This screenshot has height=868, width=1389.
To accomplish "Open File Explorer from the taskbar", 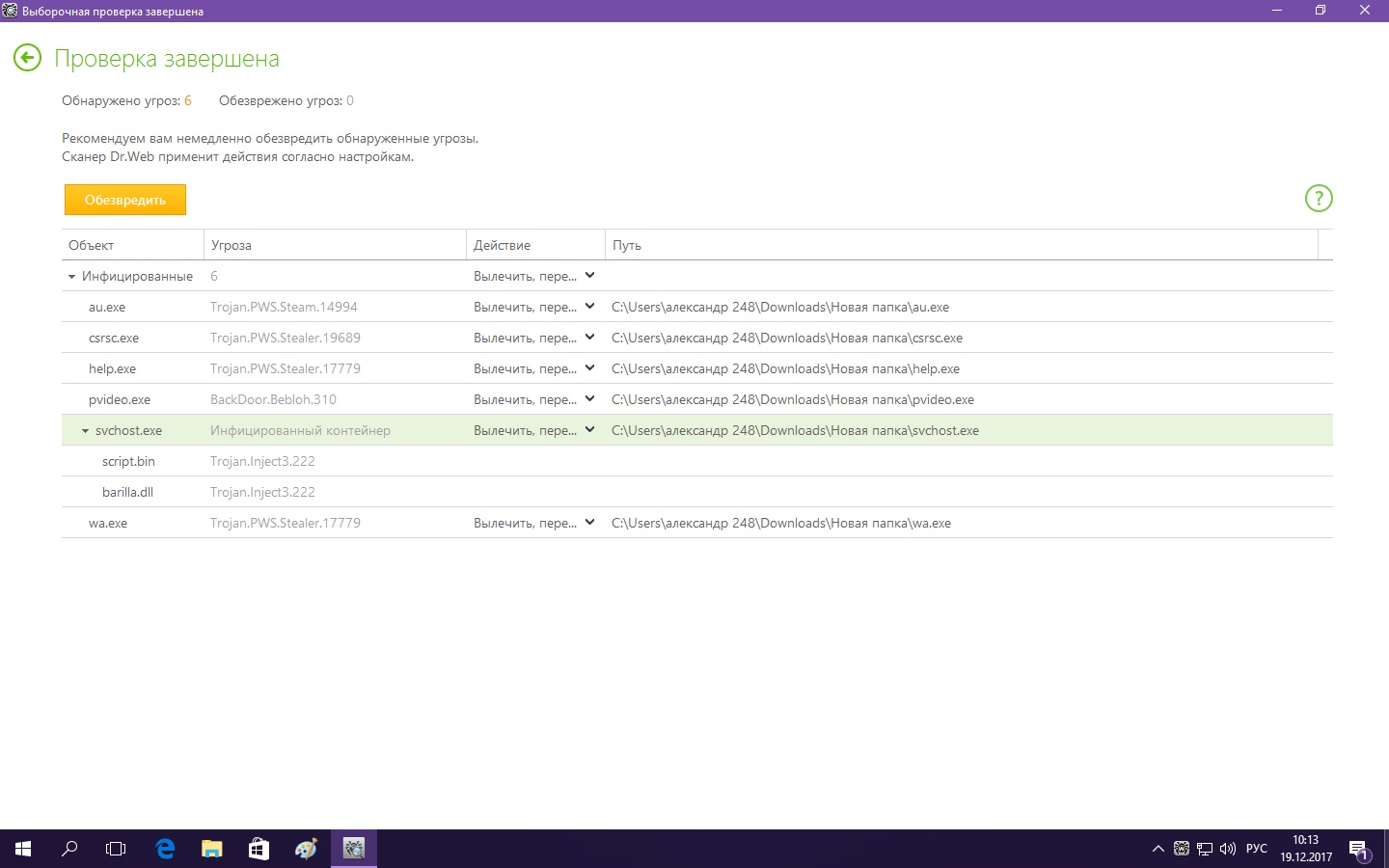I will tap(211, 849).
